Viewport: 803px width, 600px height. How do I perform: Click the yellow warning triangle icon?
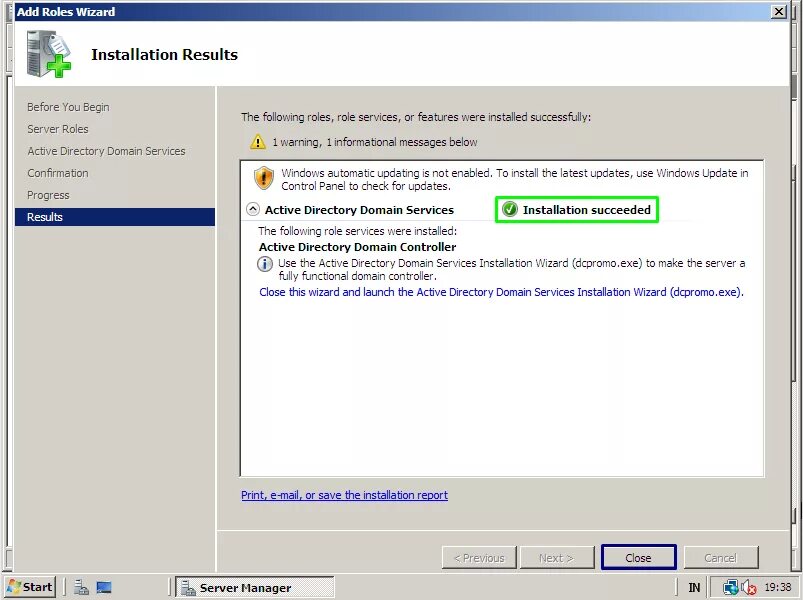click(258, 141)
